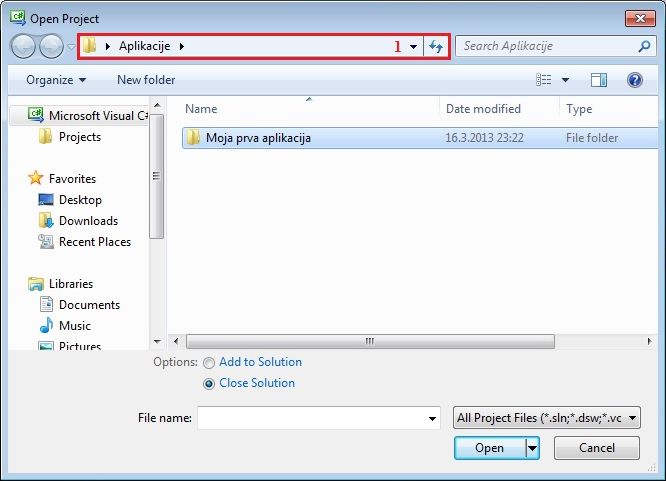666x481 pixels.
Task: Click the Cancel button
Action: tap(596, 448)
